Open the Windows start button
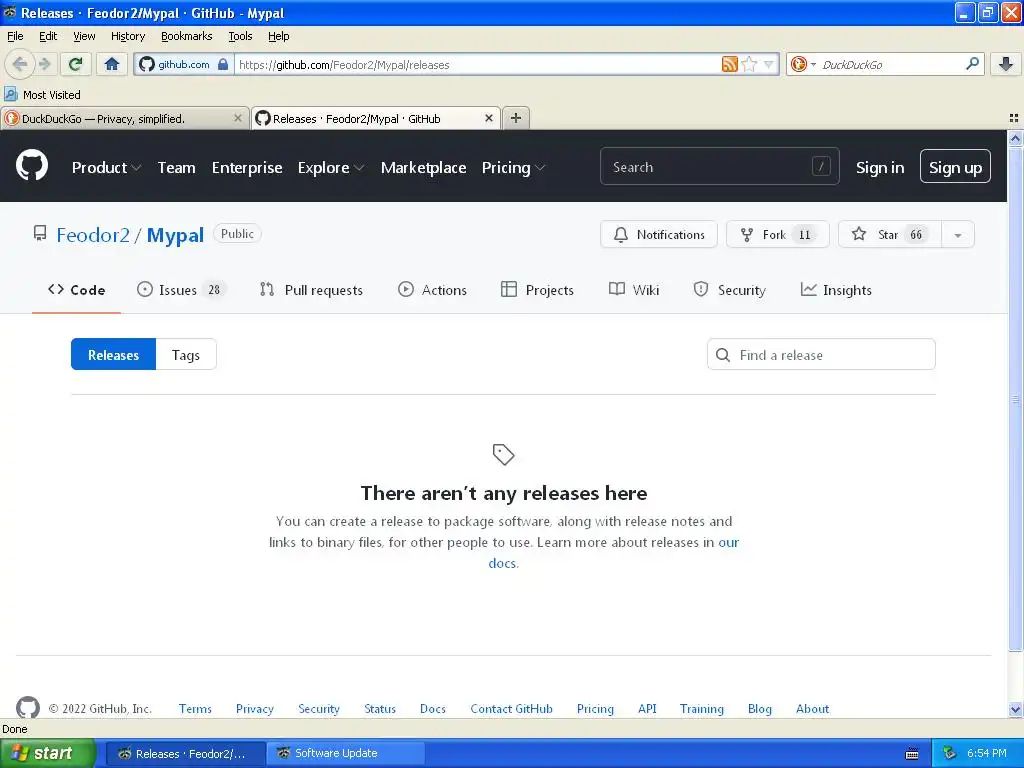Viewport: 1024px width, 768px height. [47, 753]
